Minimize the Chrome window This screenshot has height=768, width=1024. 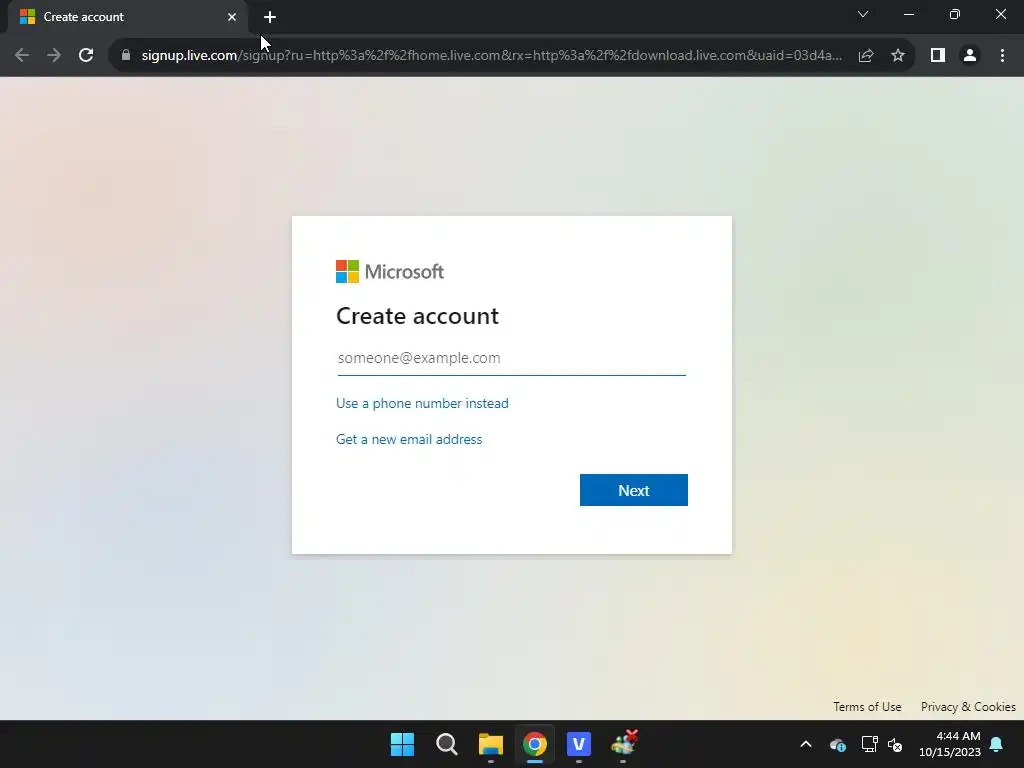tap(908, 14)
